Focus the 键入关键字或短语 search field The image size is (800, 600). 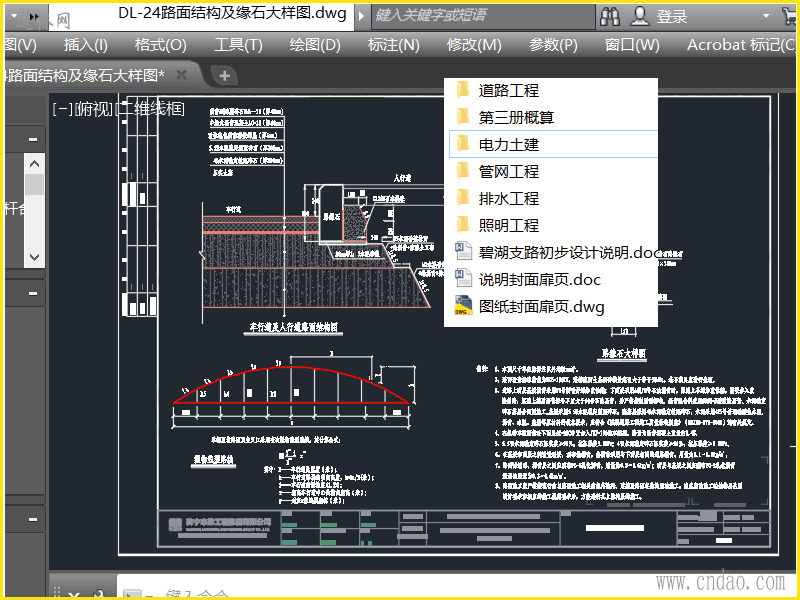[x=482, y=16]
